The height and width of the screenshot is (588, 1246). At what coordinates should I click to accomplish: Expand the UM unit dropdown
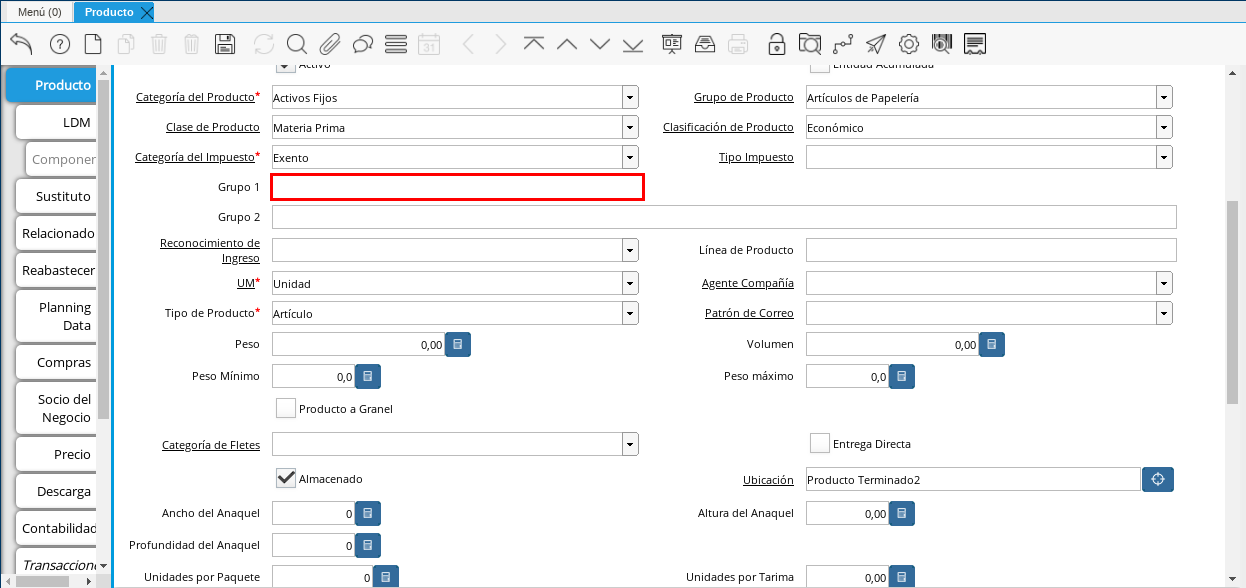coord(630,283)
